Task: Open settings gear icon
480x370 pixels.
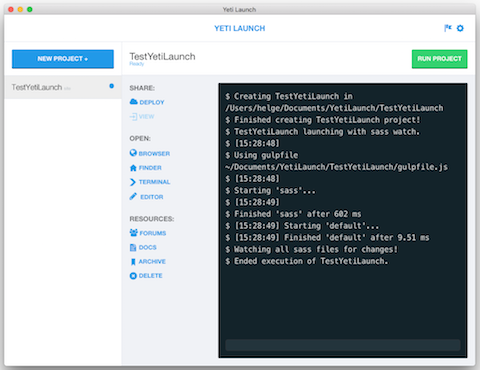Action: click(460, 28)
